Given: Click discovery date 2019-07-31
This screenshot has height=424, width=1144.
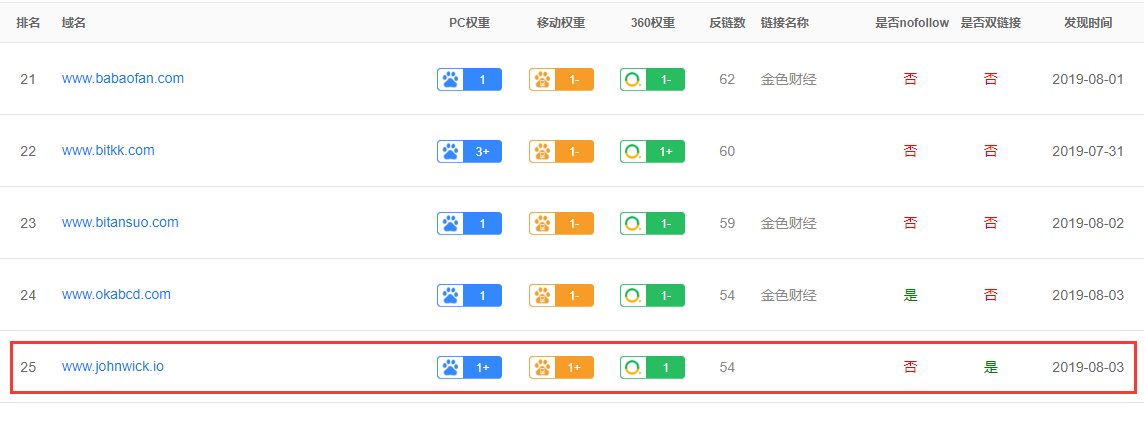Looking at the screenshot, I should tap(1088, 152).
